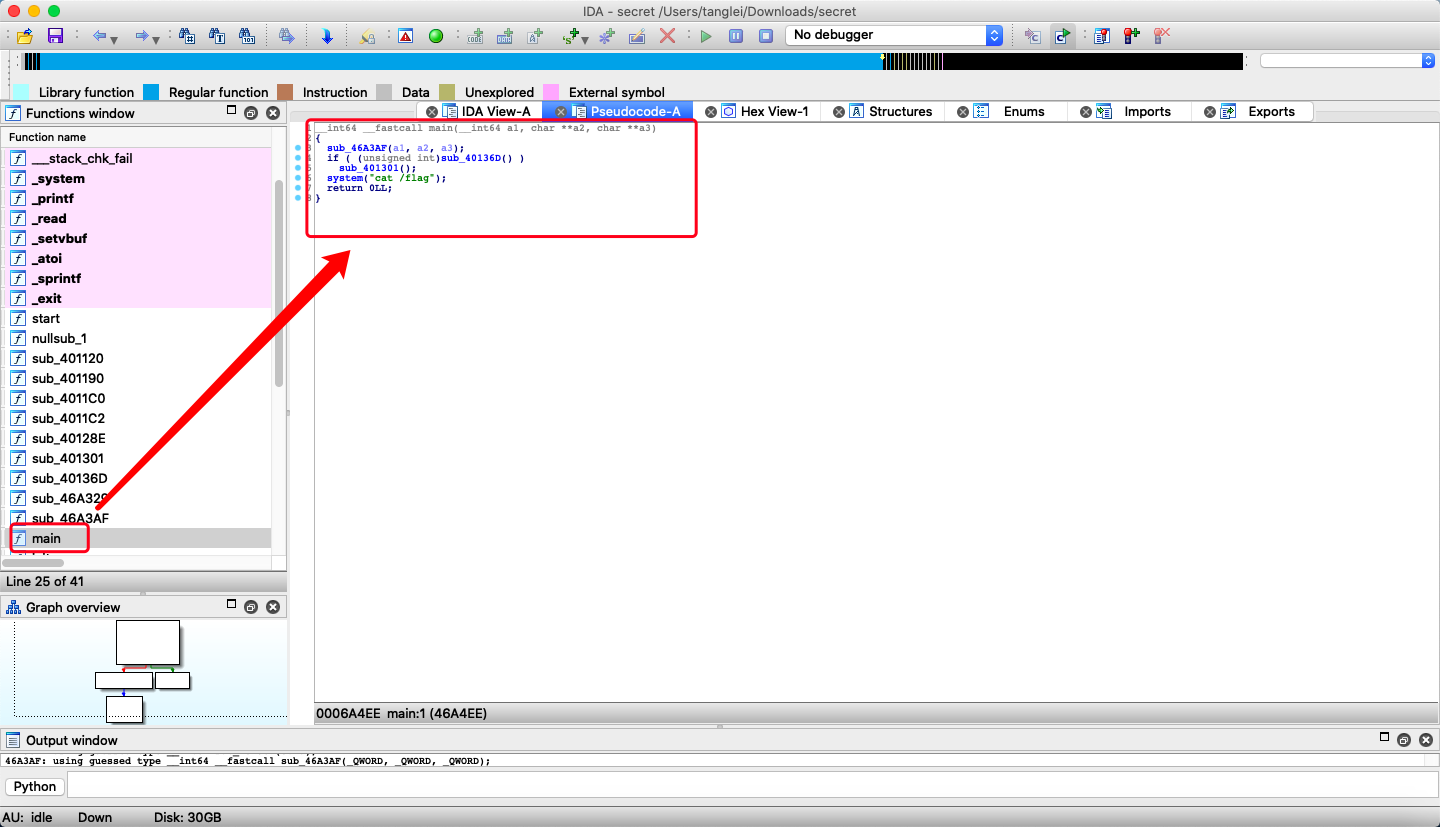Start the process with green play button

point(706,36)
